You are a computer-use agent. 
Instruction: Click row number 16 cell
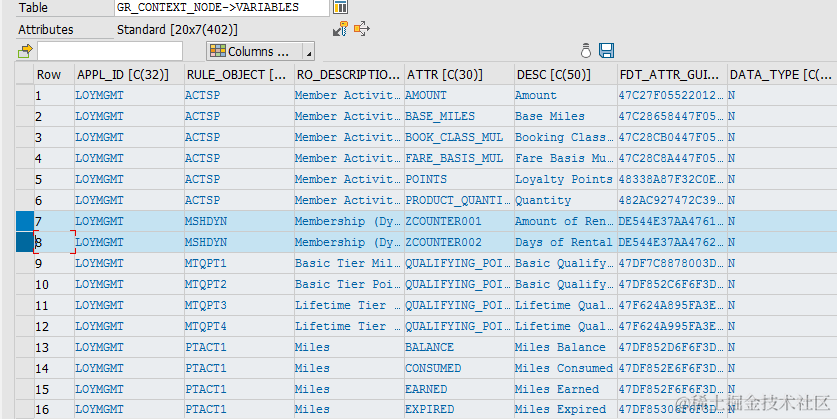(54, 409)
